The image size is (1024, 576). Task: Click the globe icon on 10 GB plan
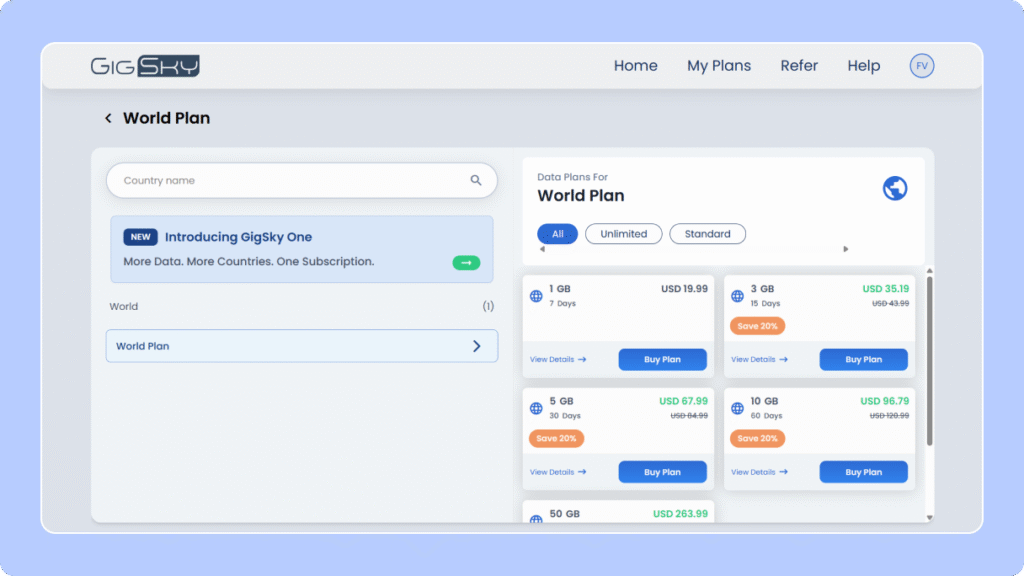tap(737, 409)
